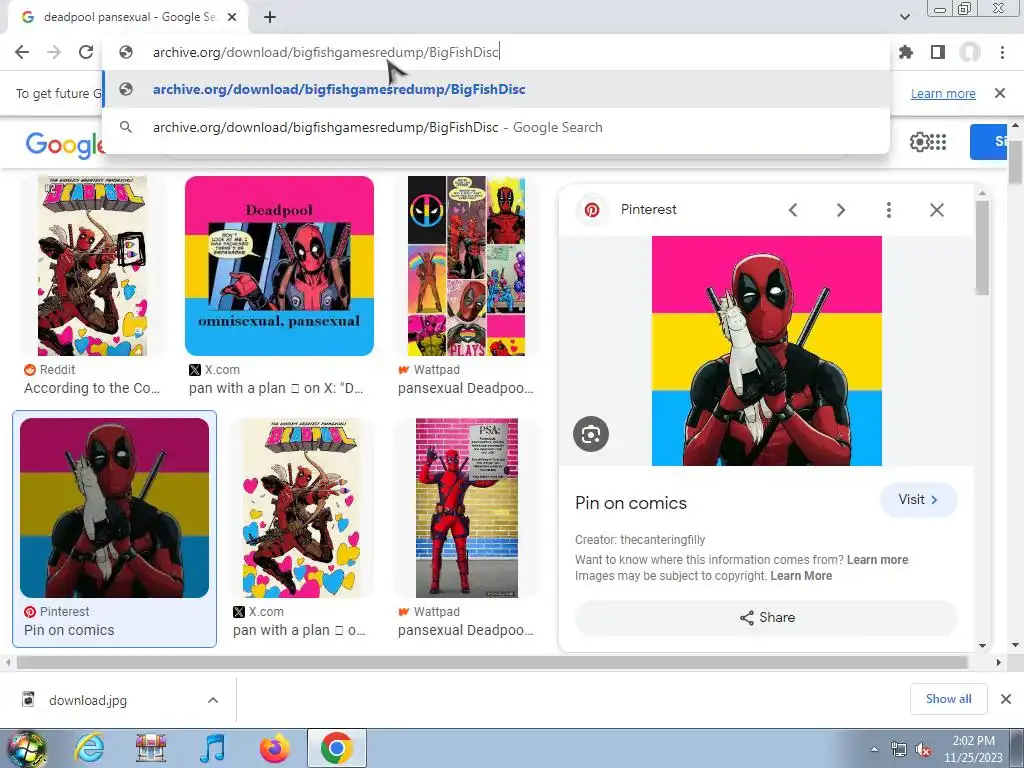This screenshot has width=1024, height=768.
Task: Click the 'Pin on comics' caption under the Pinterest thumbnail
Action: pyautogui.click(x=69, y=630)
